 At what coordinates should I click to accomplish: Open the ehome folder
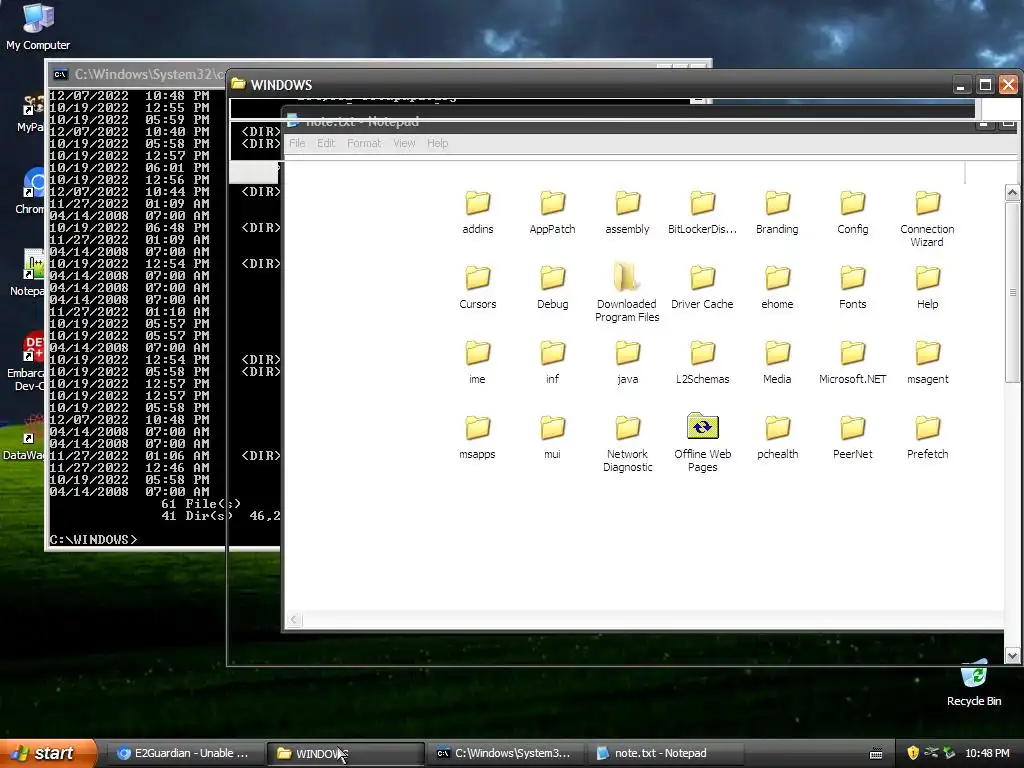coord(777,287)
